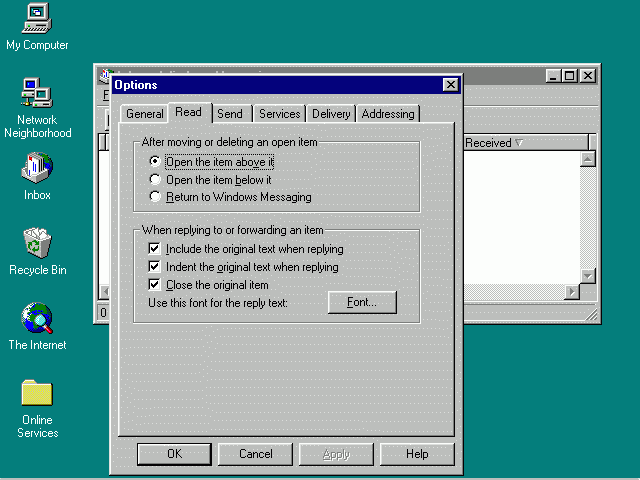The height and width of the screenshot is (480, 640).
Task: Open Help for the Options dialog
Action: click(417, 454)
